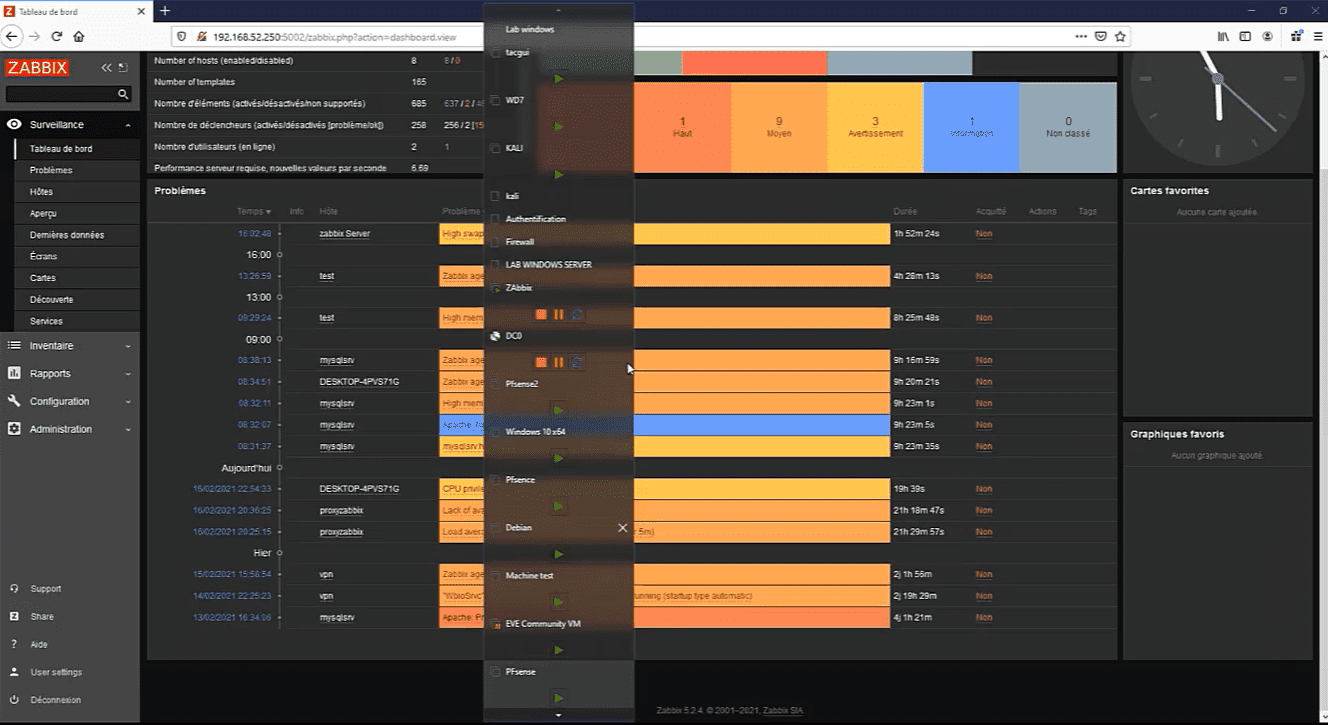Start the Debian virtual machine
This screenshot has width=1328, height=725.
pyautogui.click(x=558, y=554)
